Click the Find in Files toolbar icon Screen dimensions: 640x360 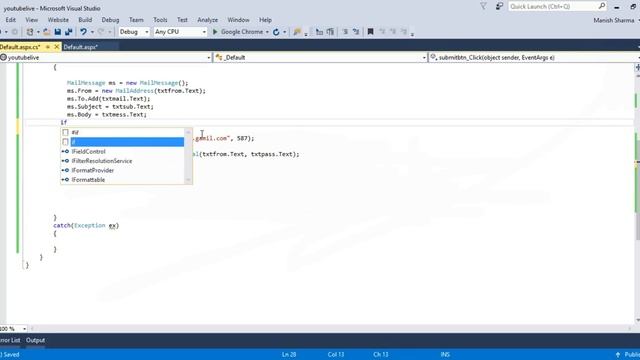point(297,32)
